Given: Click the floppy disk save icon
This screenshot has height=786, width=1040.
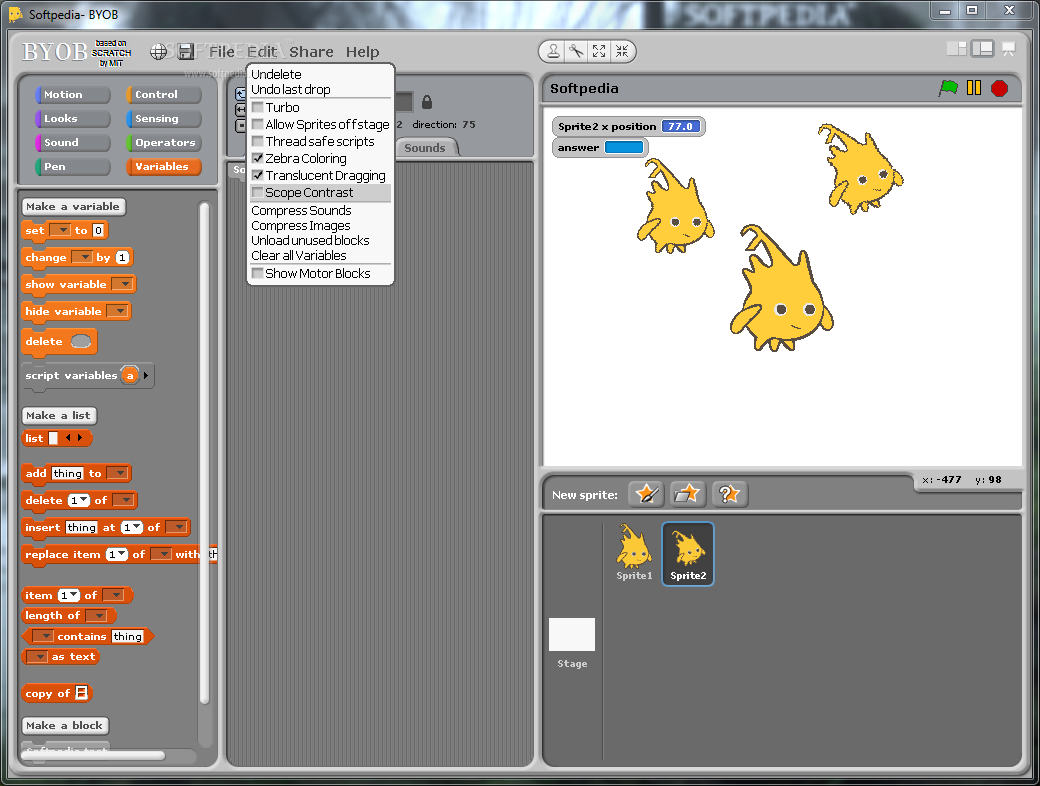Looking at the screenshot, I should click(186, 52).
